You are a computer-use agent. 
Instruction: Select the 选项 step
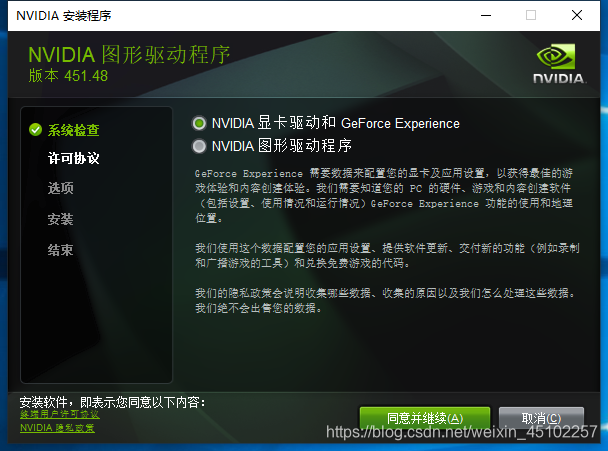click(60, 188)
